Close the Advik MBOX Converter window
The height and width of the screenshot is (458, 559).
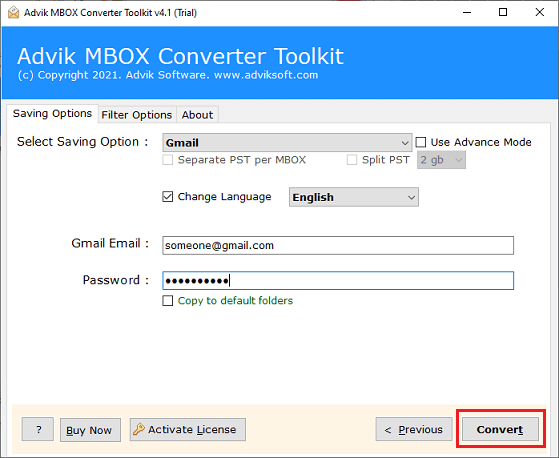pos(540,12)
